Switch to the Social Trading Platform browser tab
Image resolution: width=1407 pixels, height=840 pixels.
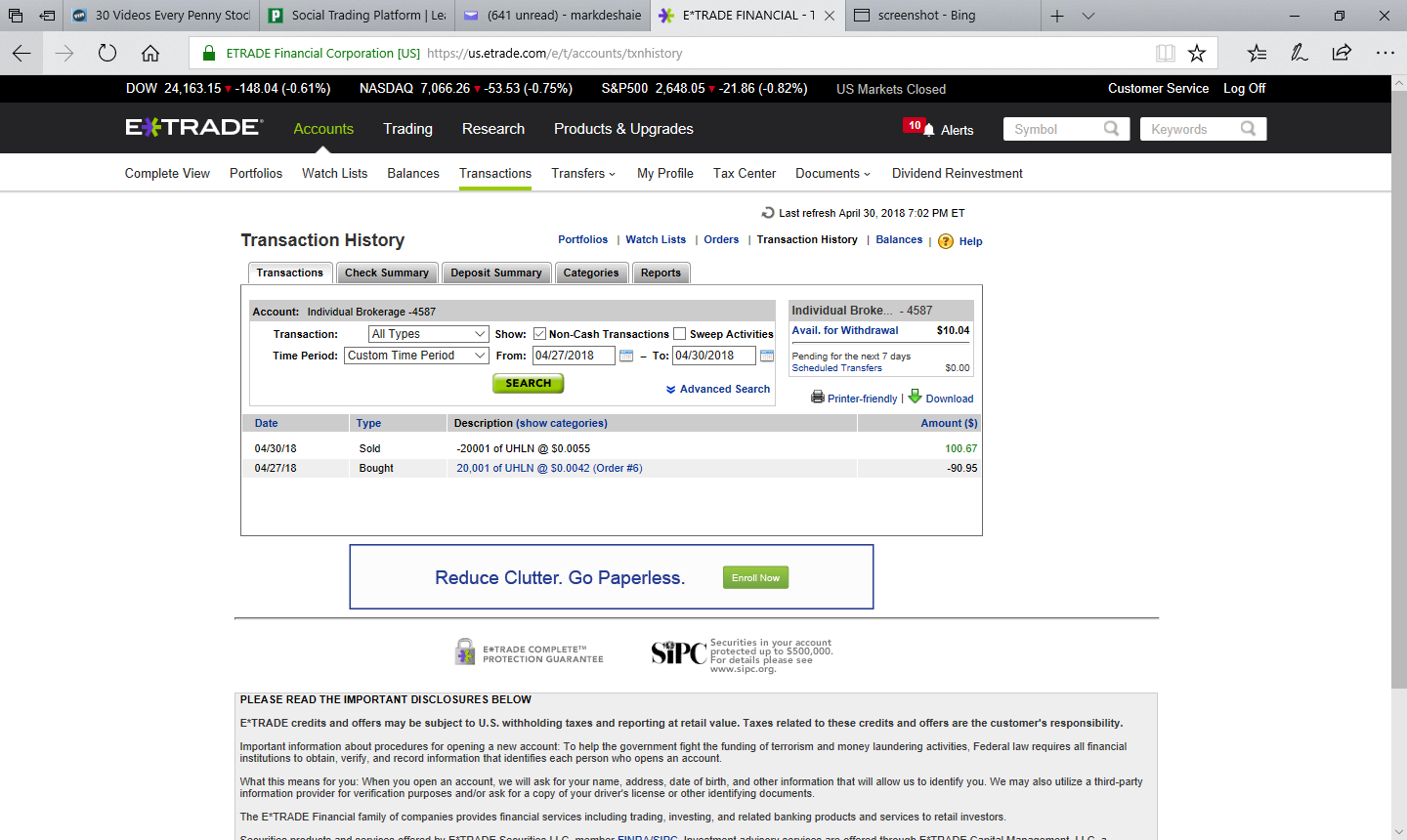357,16
